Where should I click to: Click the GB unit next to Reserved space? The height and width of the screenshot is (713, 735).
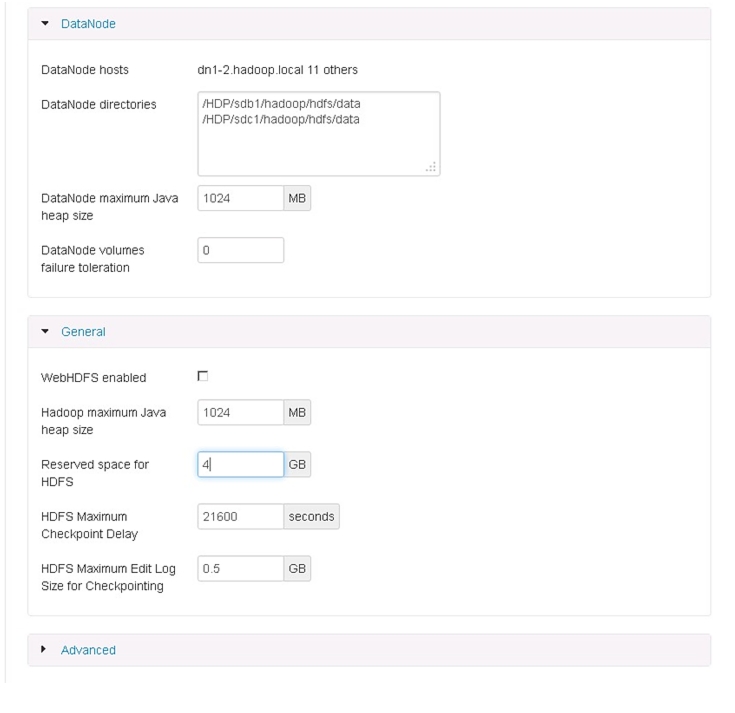coord(297,465)
